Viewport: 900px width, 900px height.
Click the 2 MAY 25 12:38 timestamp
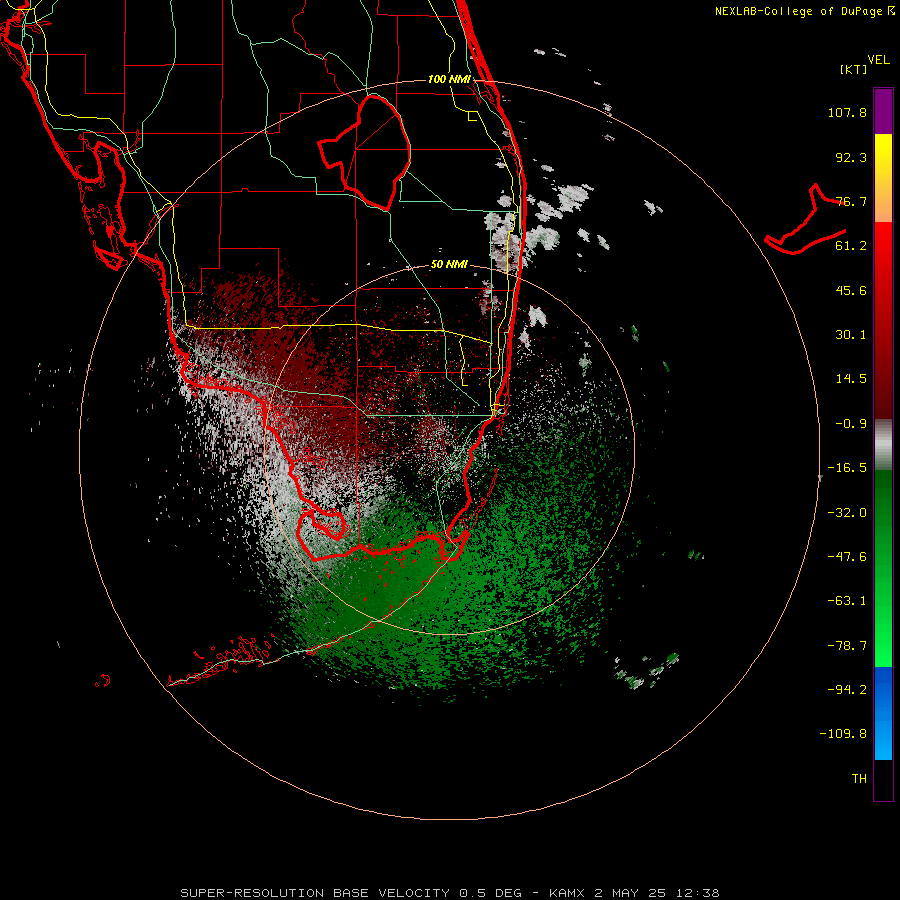[657, 893]
